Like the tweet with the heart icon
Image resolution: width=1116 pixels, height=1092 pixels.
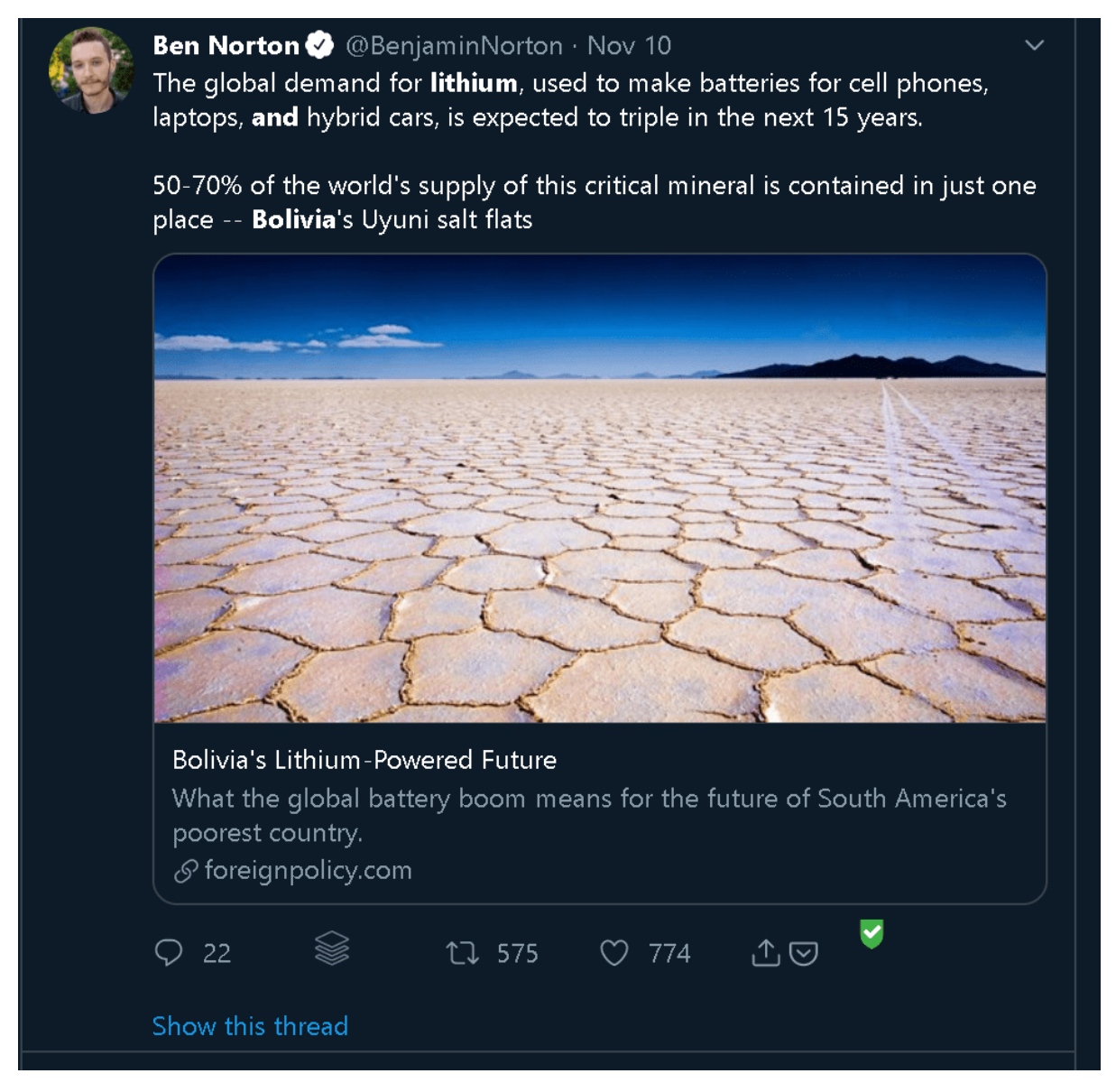614,953
